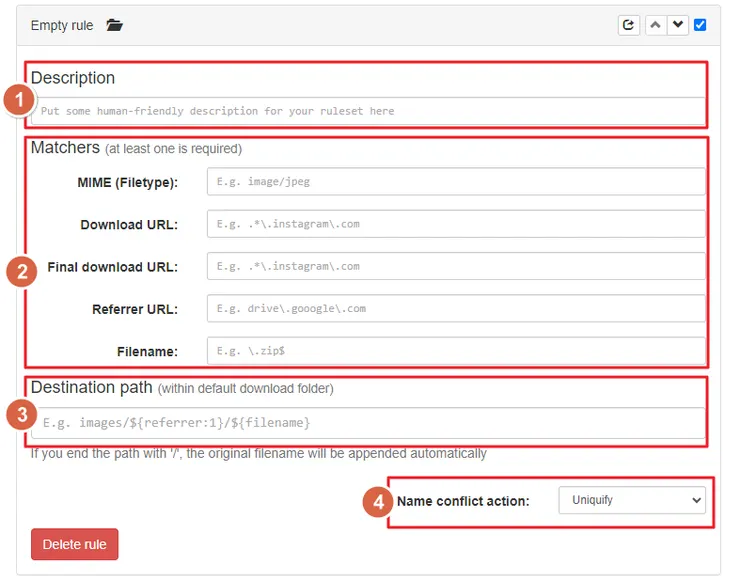Focus the Description input field

(368, 111)
